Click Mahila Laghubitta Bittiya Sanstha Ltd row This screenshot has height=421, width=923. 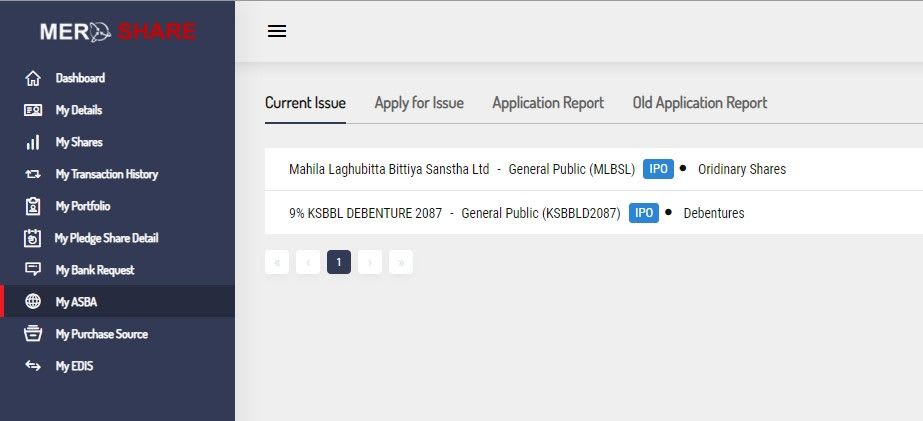coord(594,170)
